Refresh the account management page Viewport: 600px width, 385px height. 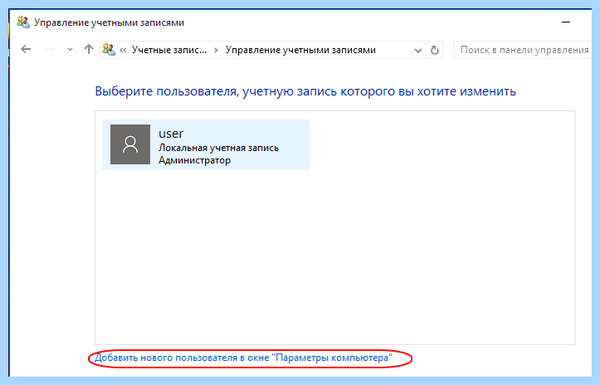(435, 50)
